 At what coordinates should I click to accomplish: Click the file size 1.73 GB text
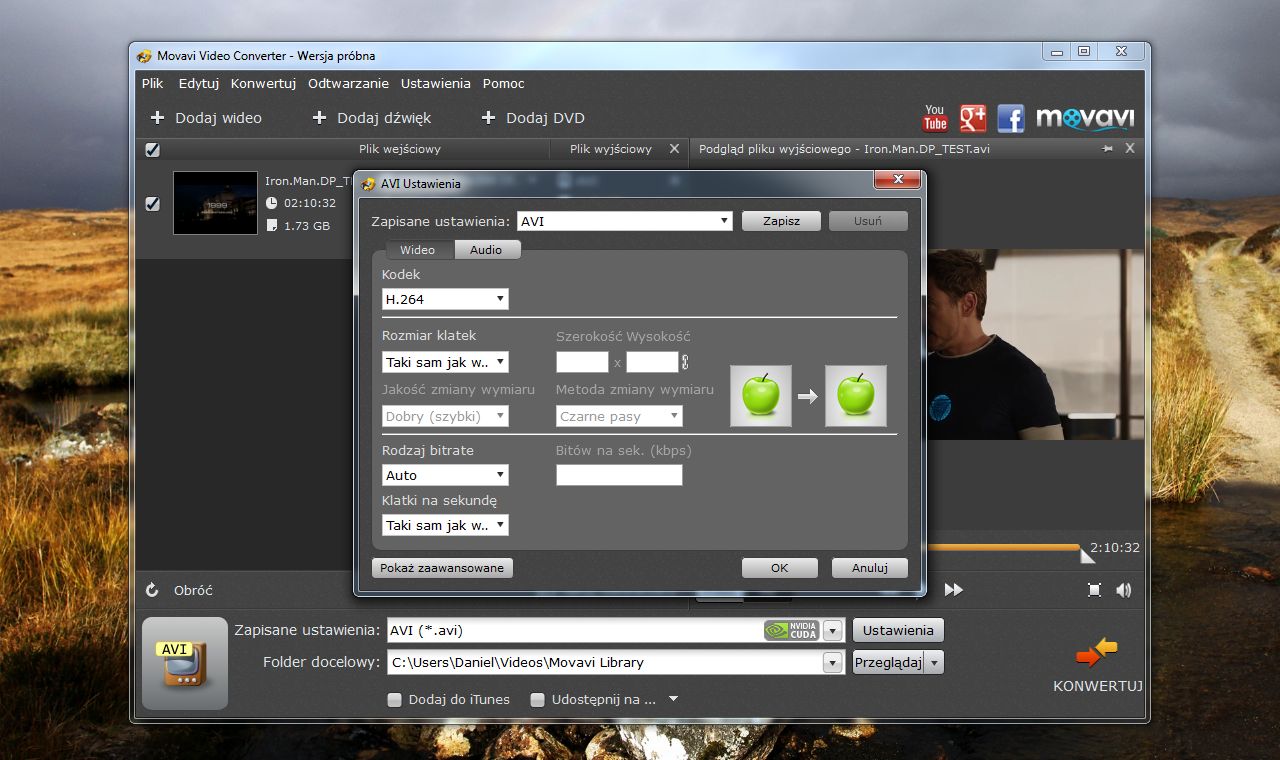[307, 226]
